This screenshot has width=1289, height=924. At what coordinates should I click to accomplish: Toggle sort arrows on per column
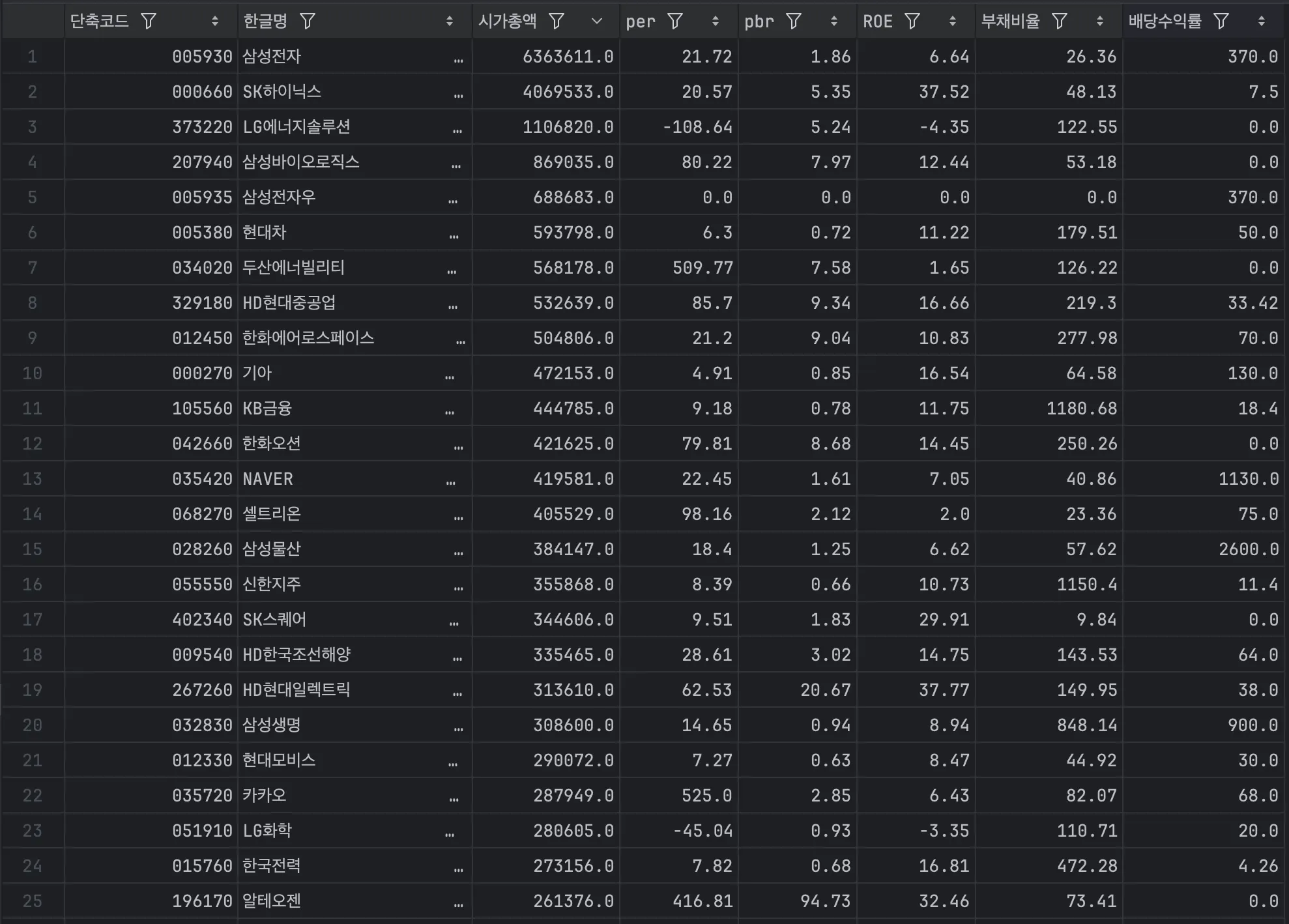[716, 22]
